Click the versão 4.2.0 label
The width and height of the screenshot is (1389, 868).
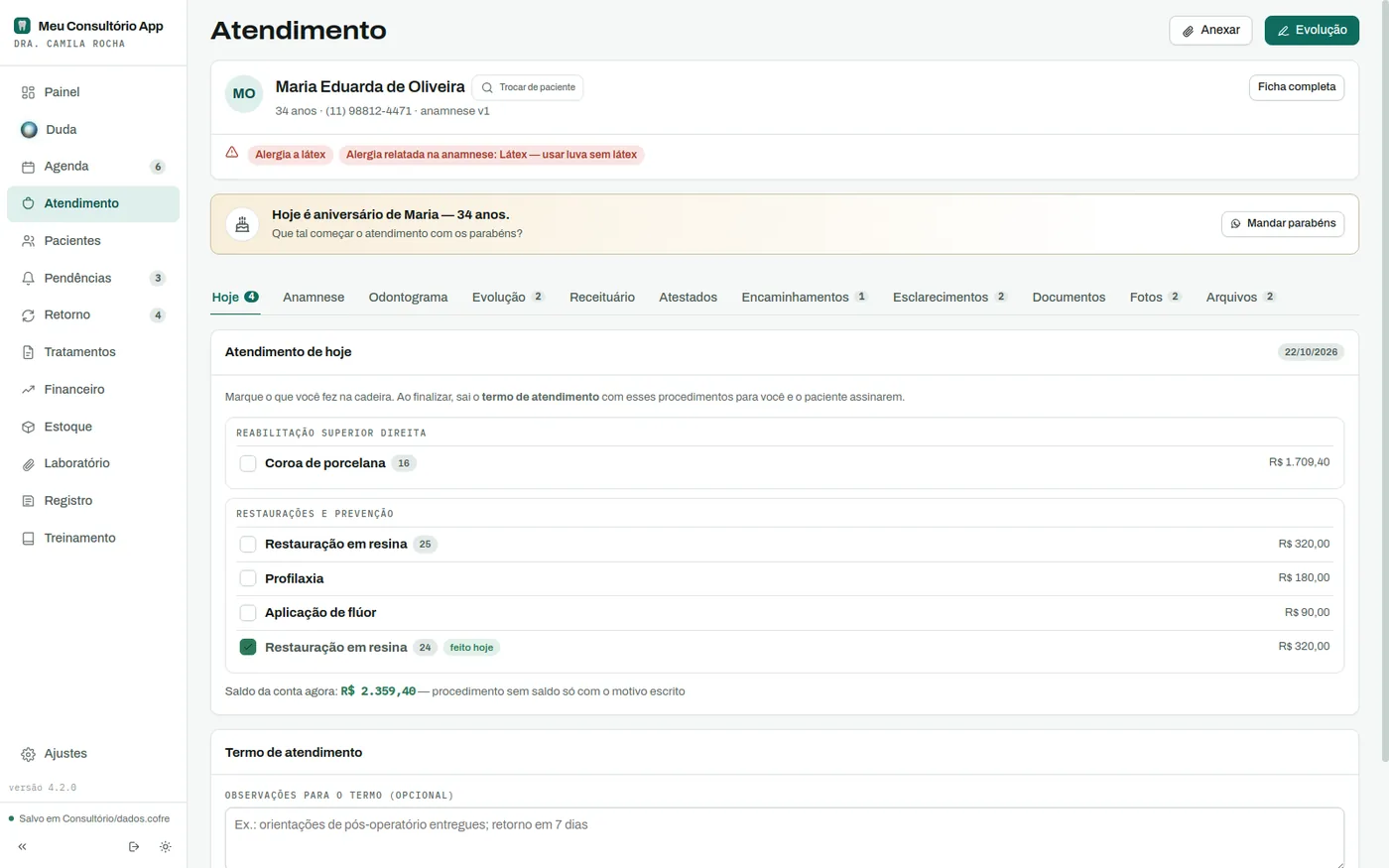(43, 788)
